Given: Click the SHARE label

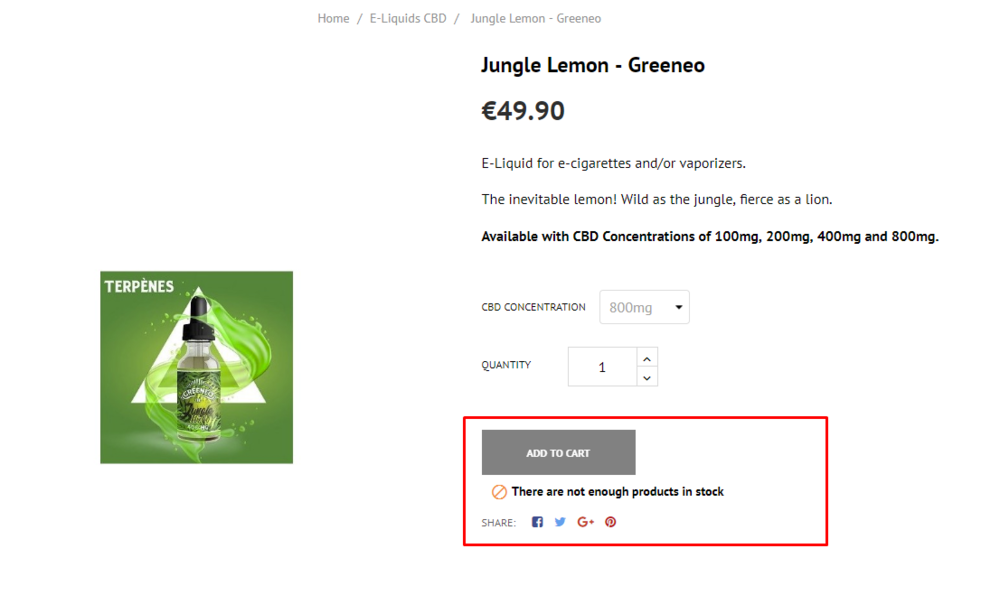Looking at the screenshot, I should [499, 523].
